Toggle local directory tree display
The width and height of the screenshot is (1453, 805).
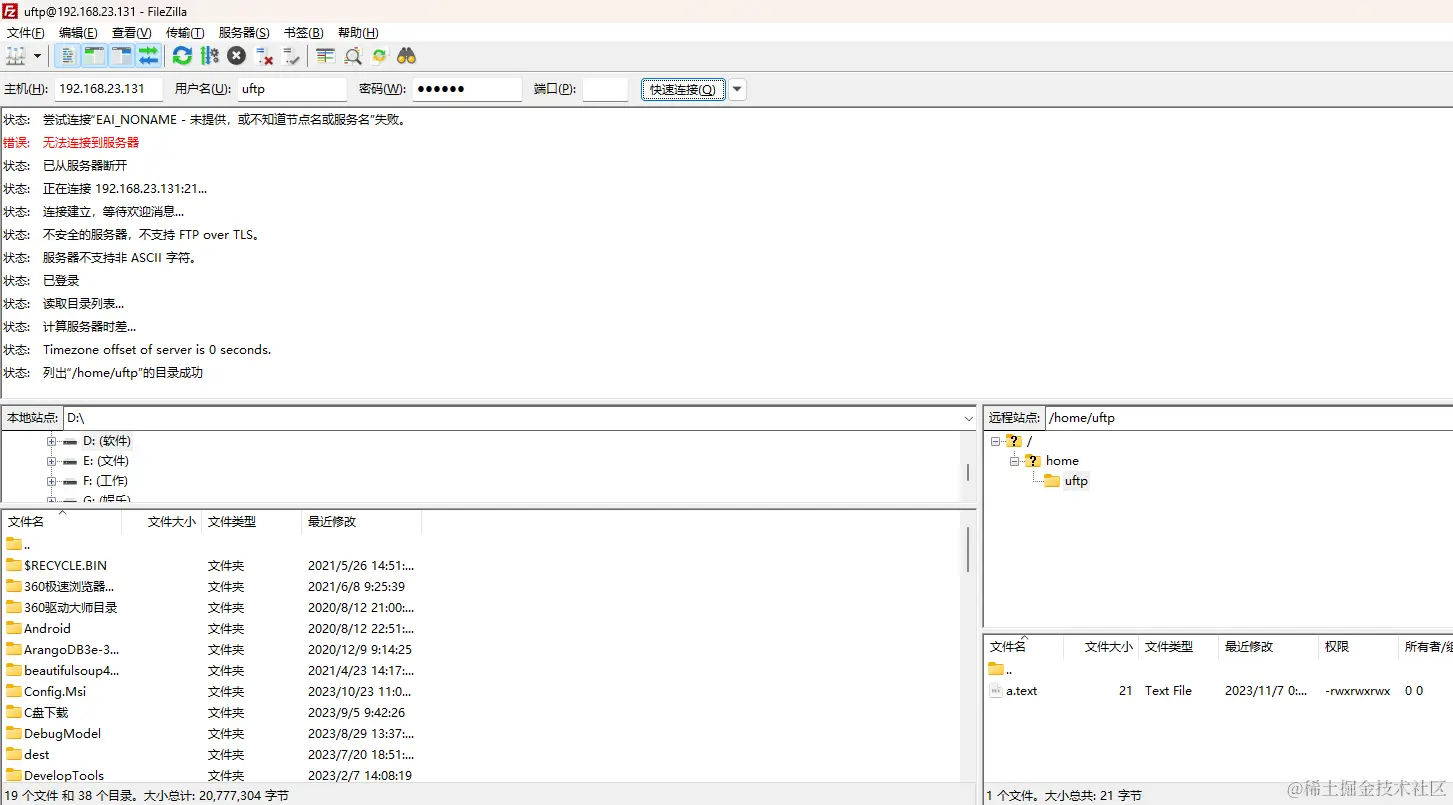coord(94,56)
